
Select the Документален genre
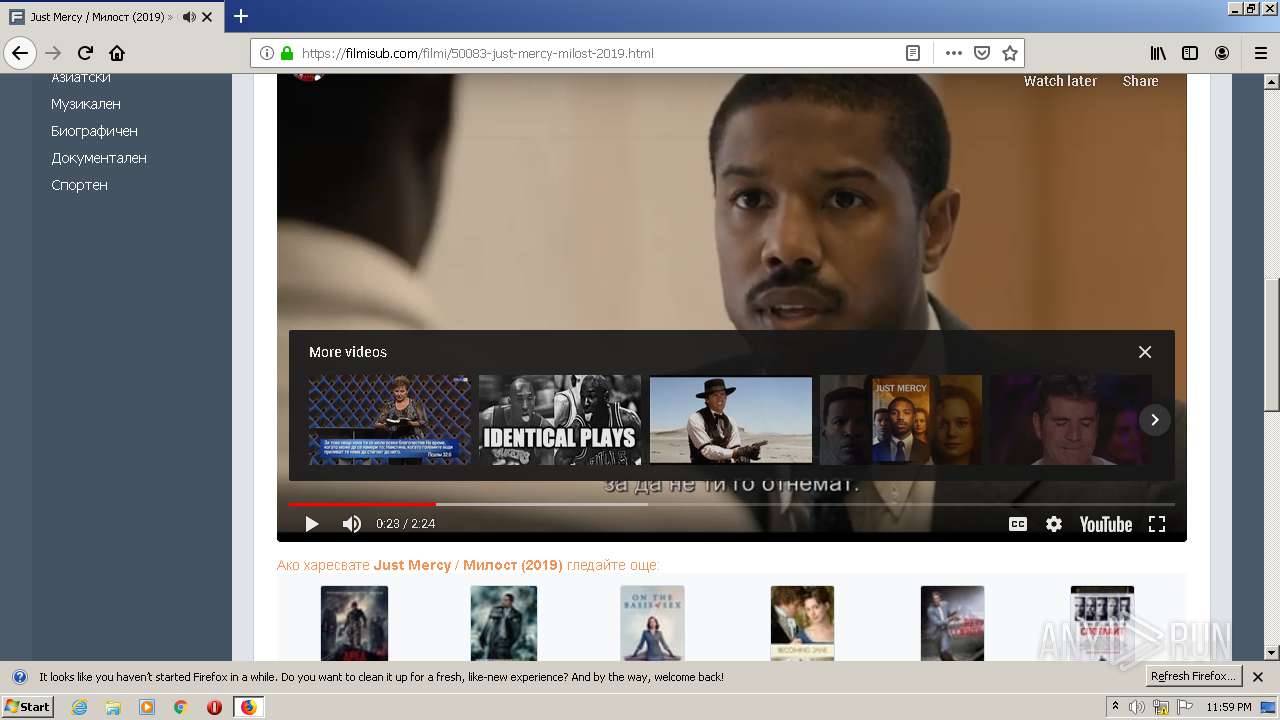coord(99,158)
